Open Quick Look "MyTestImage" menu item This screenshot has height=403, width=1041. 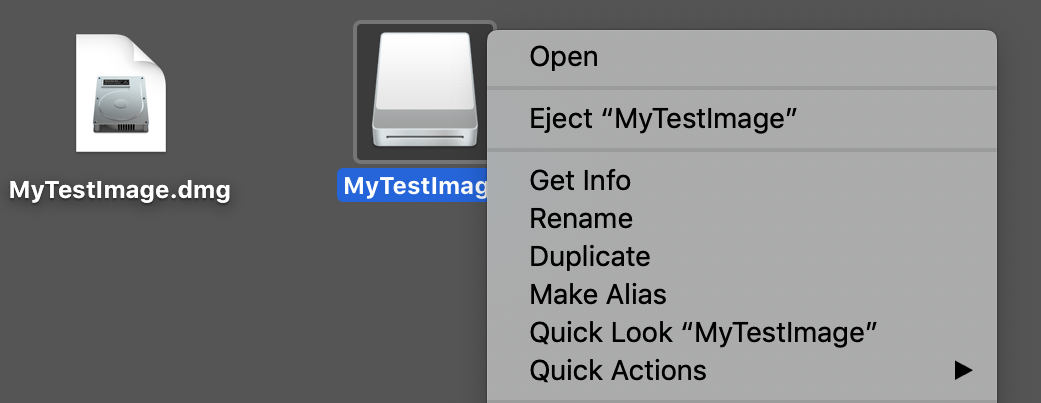point(703,333)
